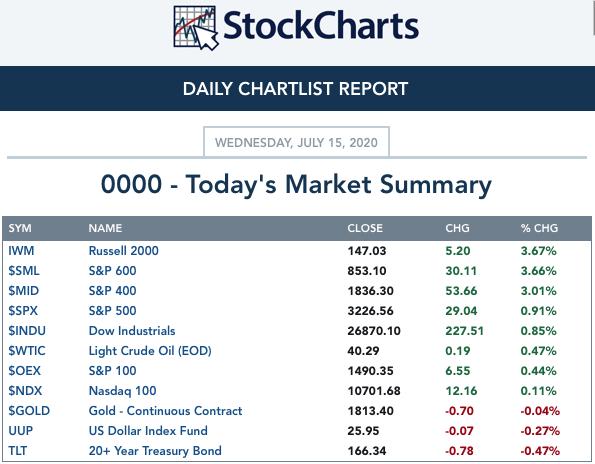Open the $SML symbol link
595x464 pixels.
(x=24, y=271)
